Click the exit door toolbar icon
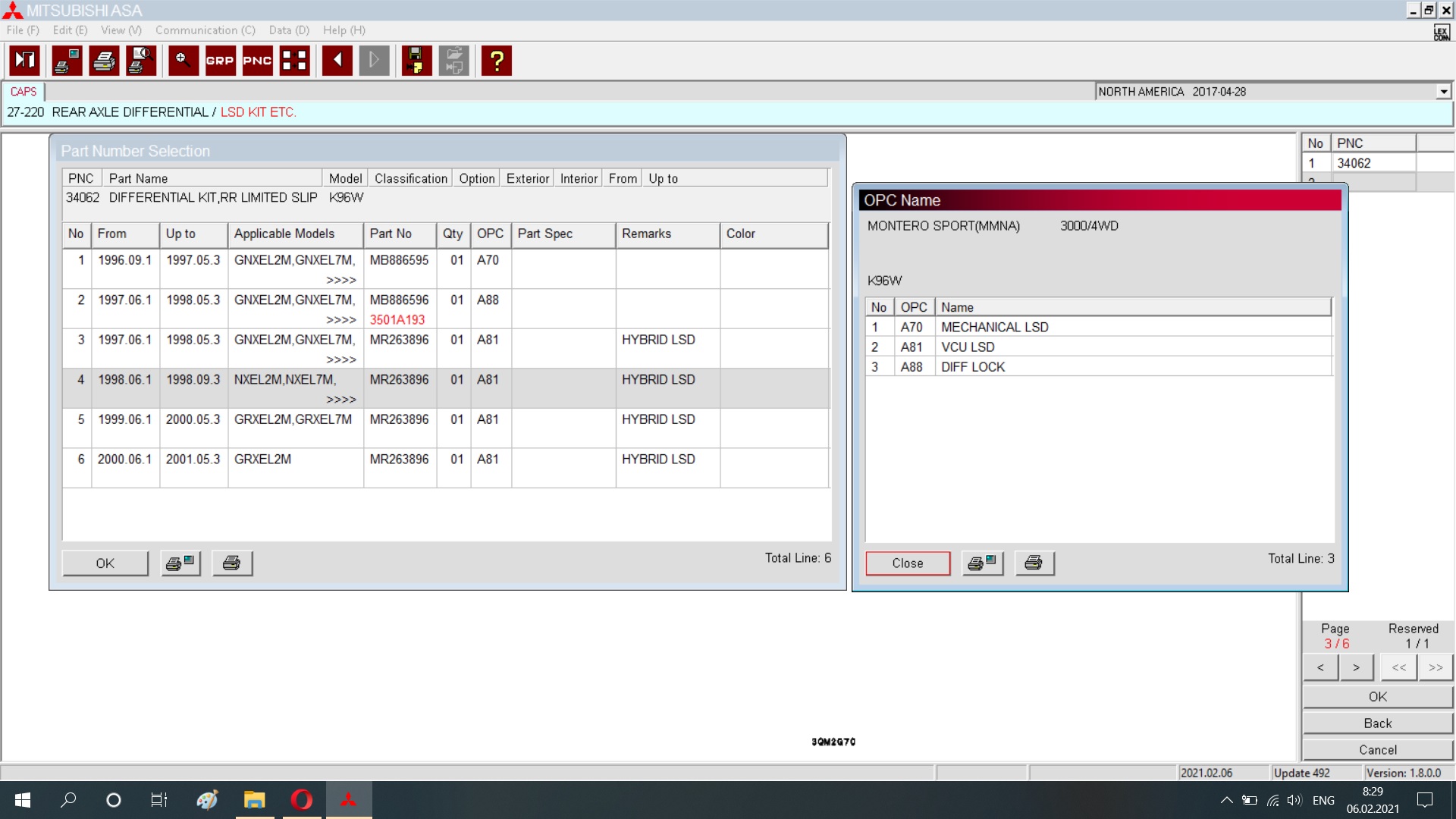Viewport: 1456px width, 819px height. coord(25,61)
